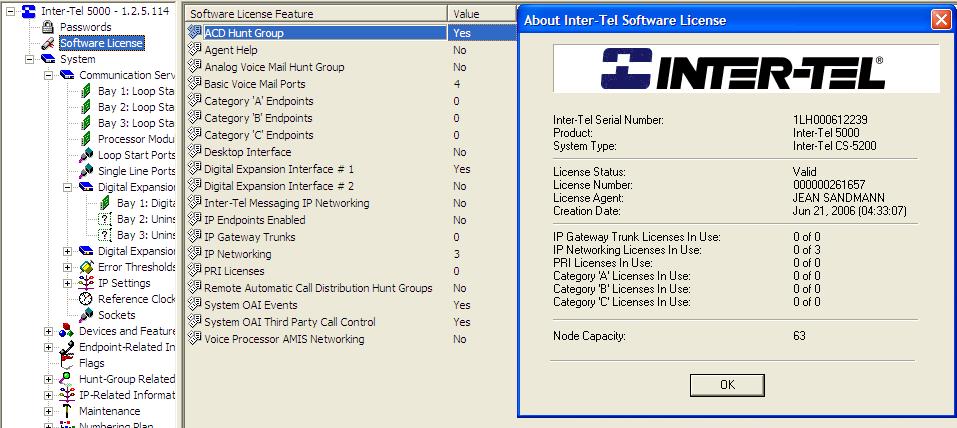
Task: Collapse the Communication Server node
Action: (x=48, y=75)
